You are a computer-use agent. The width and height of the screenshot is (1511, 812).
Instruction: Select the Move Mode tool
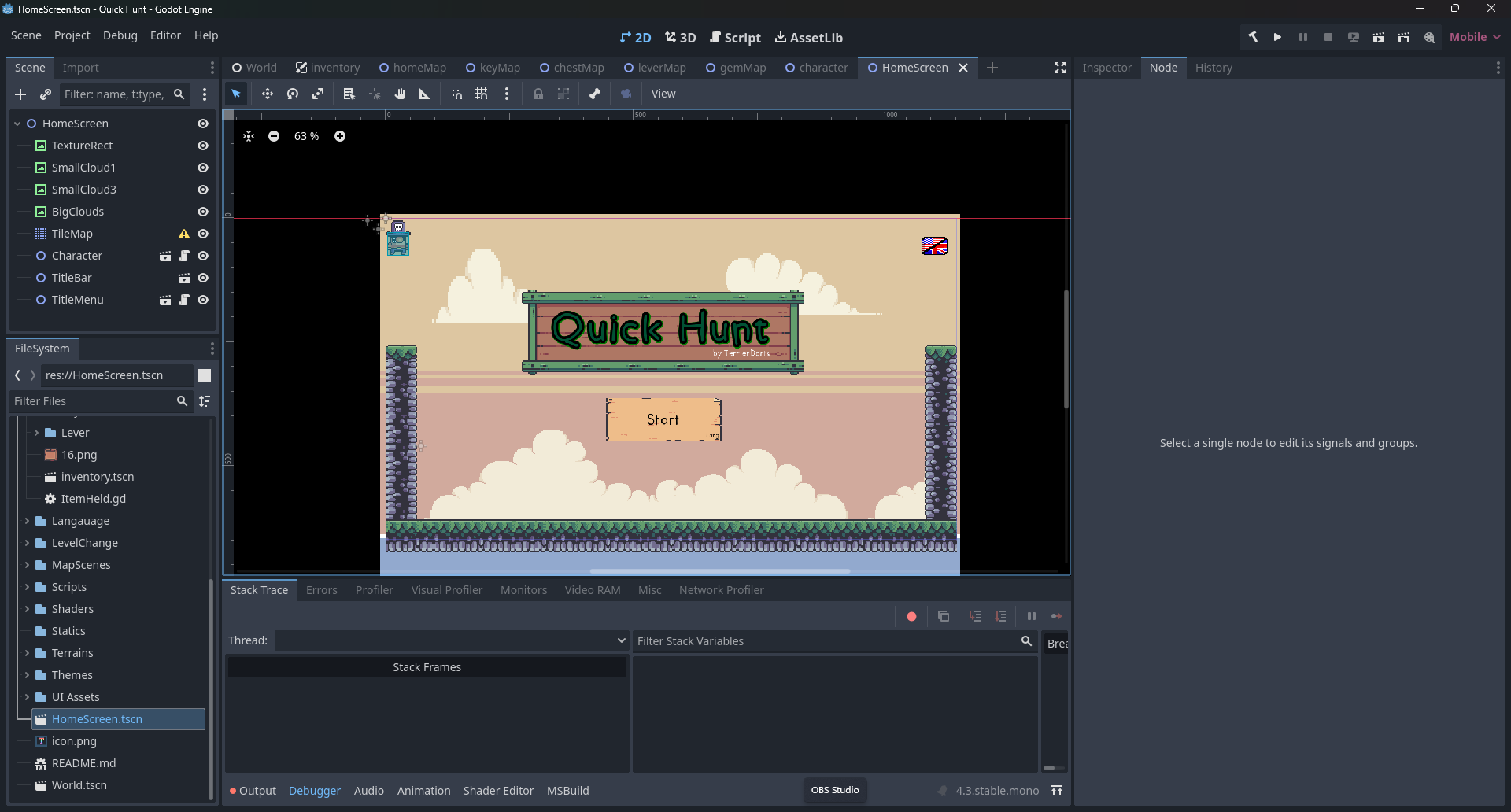(268, 94)
